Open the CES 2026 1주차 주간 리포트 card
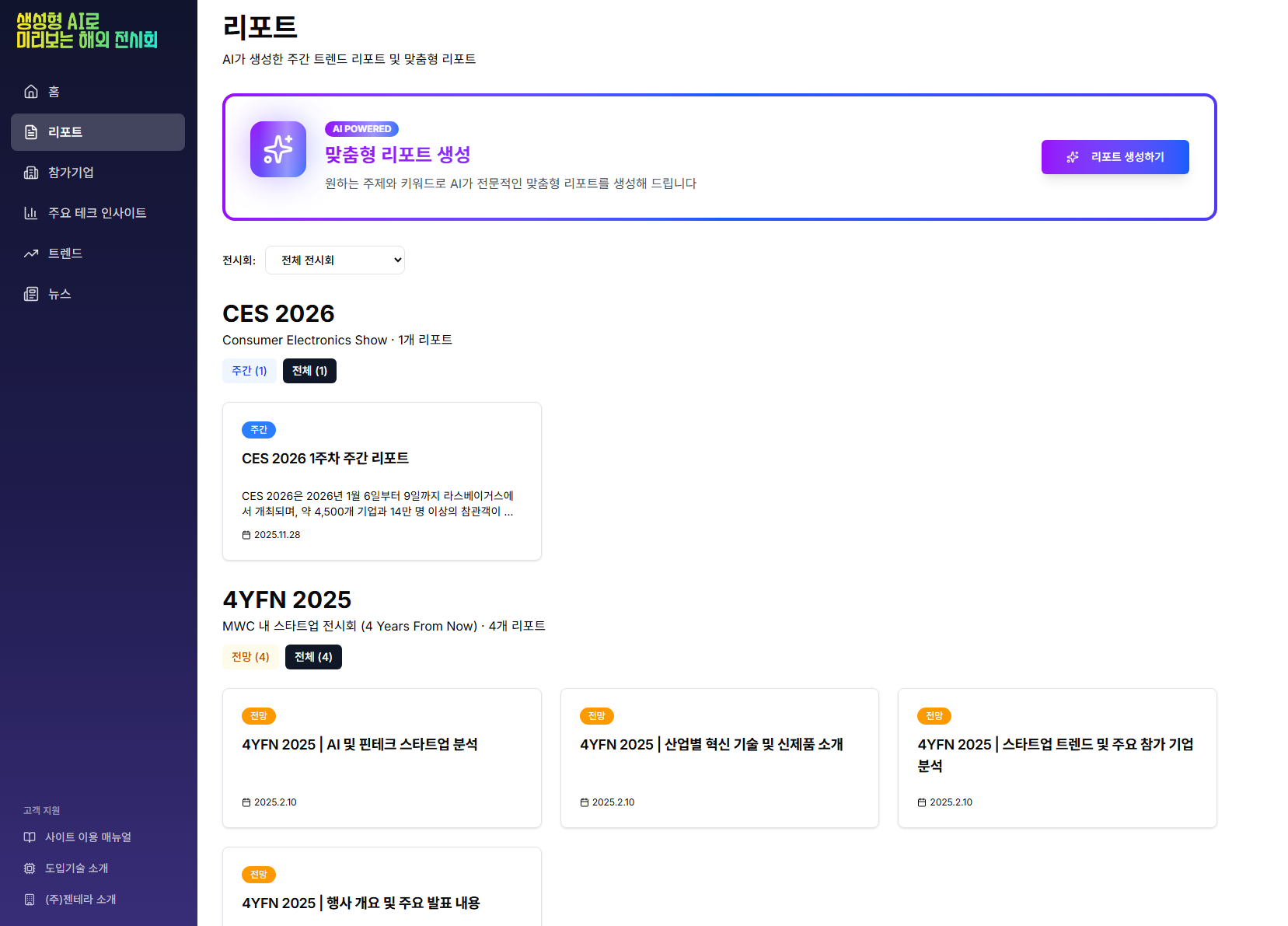The height and width of the screenshot is (926, 1288). point(382,481)
